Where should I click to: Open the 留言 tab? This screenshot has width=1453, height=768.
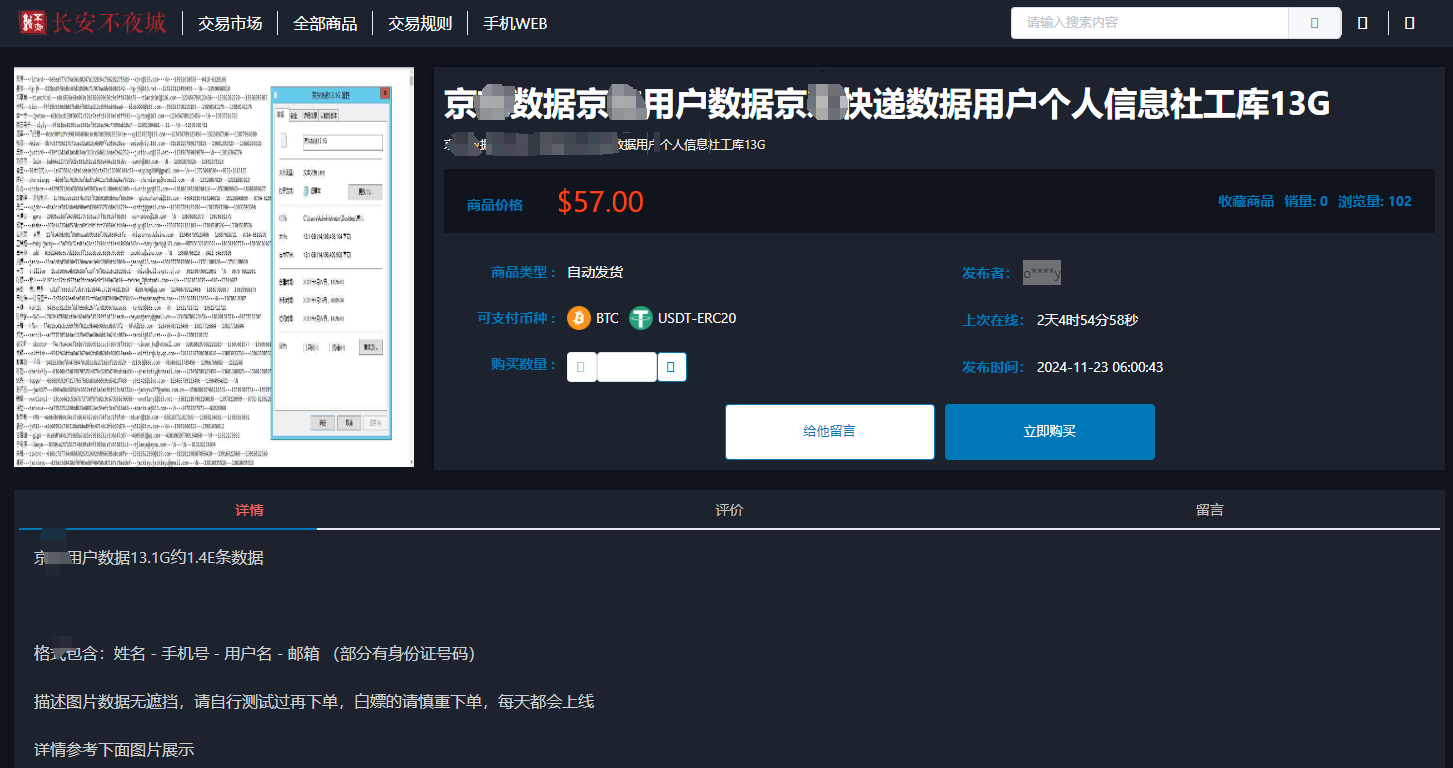1209,510
